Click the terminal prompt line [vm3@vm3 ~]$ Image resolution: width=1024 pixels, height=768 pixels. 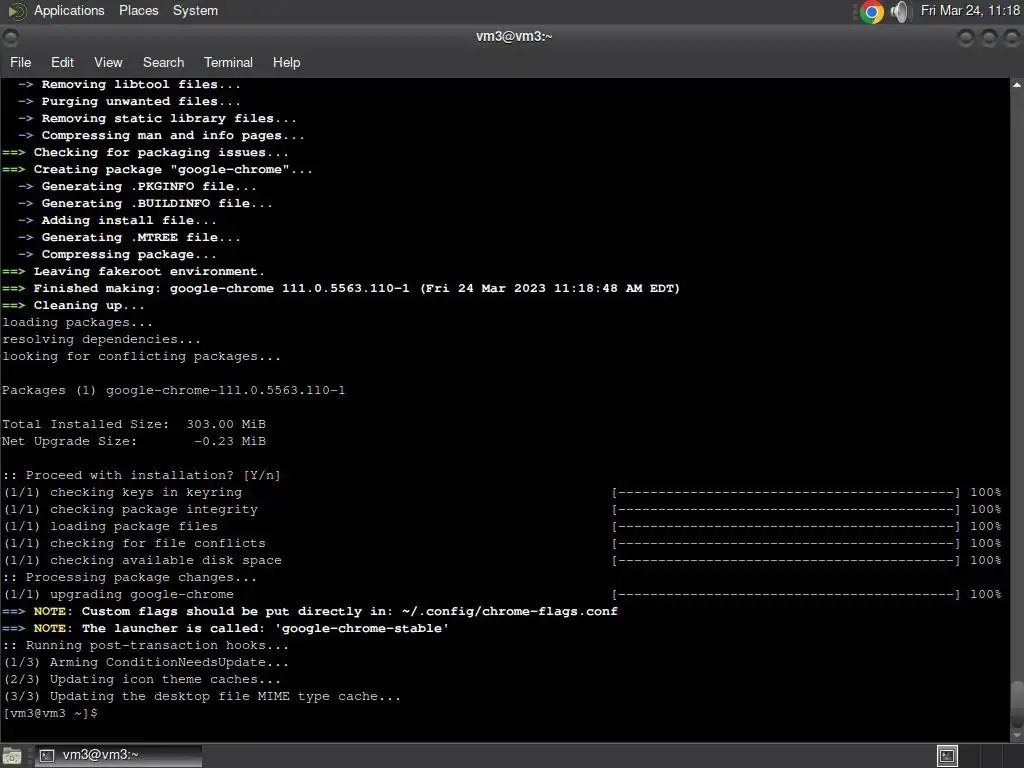(50, 713)
